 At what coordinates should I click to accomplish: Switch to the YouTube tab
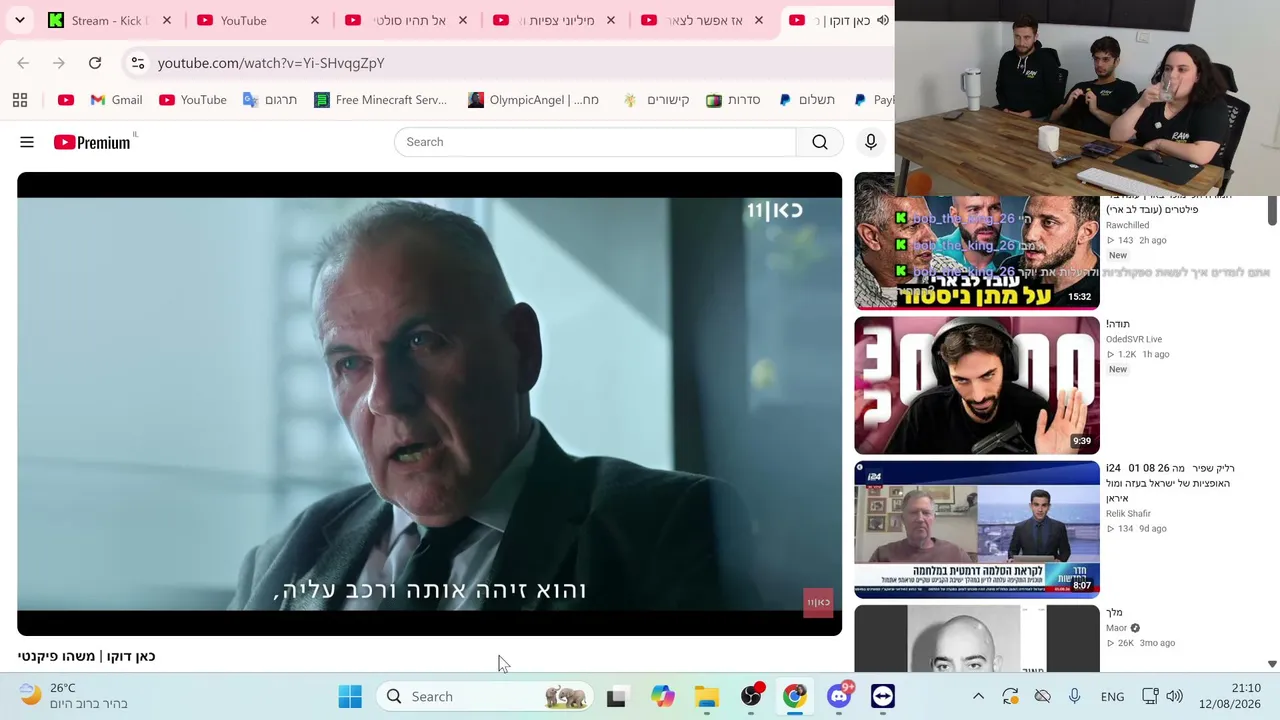tap(259, 20)
